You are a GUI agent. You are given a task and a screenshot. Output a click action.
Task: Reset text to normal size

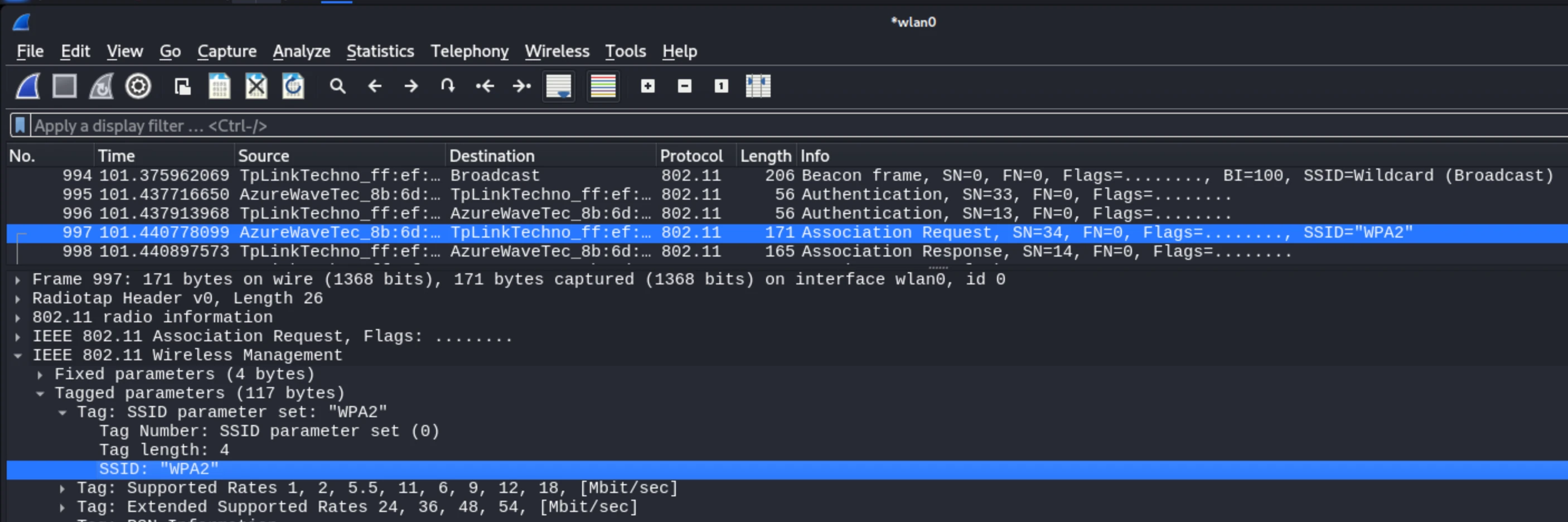(x=722, y=86)
